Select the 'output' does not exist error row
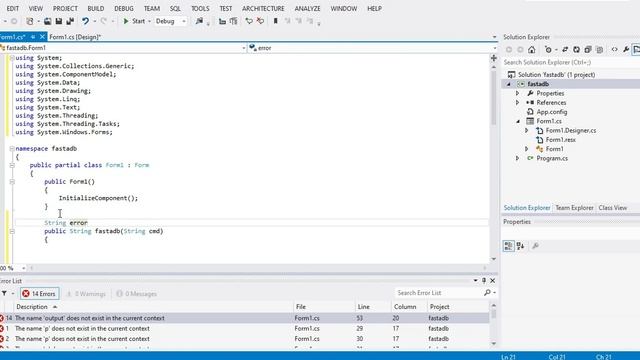The image size is (640, 360). [244, 318]
